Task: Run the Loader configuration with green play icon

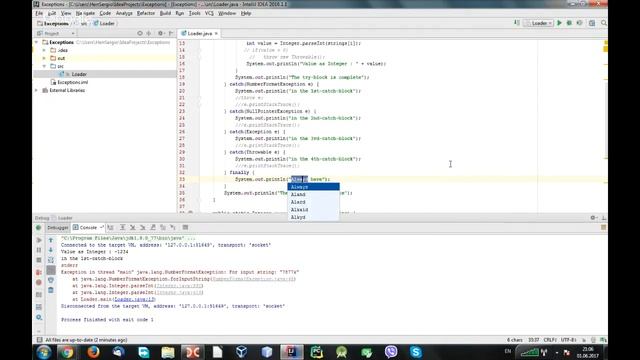Action: 559,23
